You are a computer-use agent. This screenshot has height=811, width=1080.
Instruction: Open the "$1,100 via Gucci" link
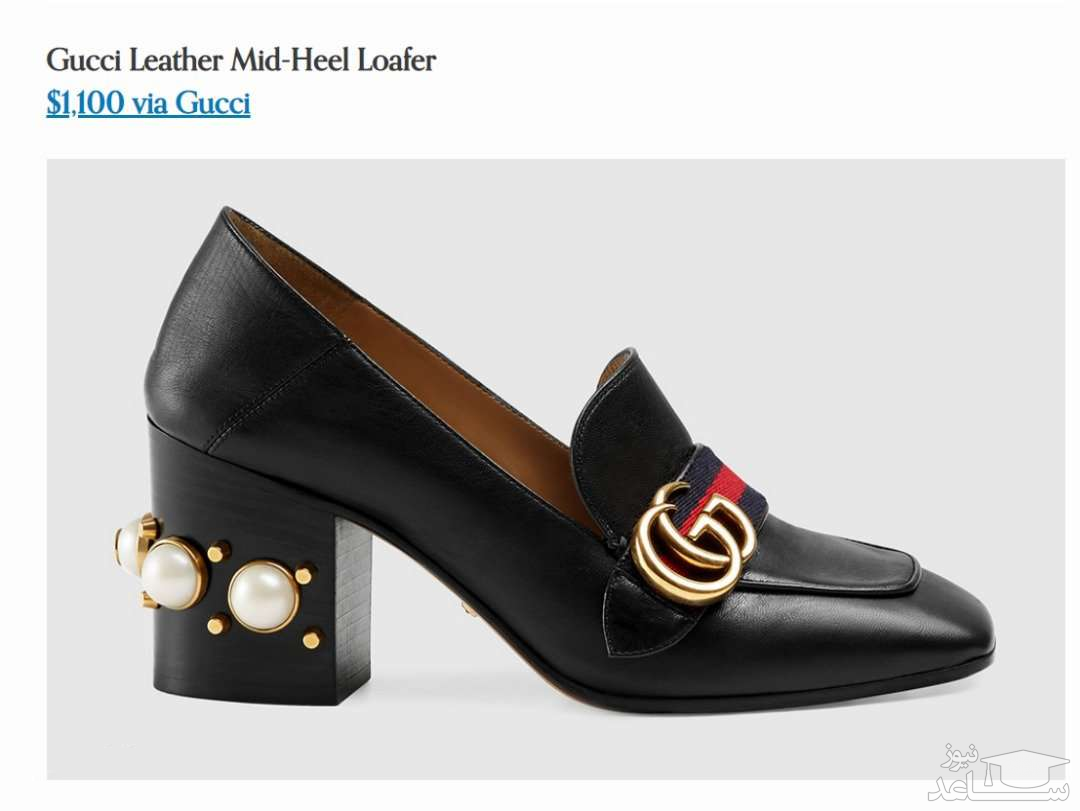148,103
